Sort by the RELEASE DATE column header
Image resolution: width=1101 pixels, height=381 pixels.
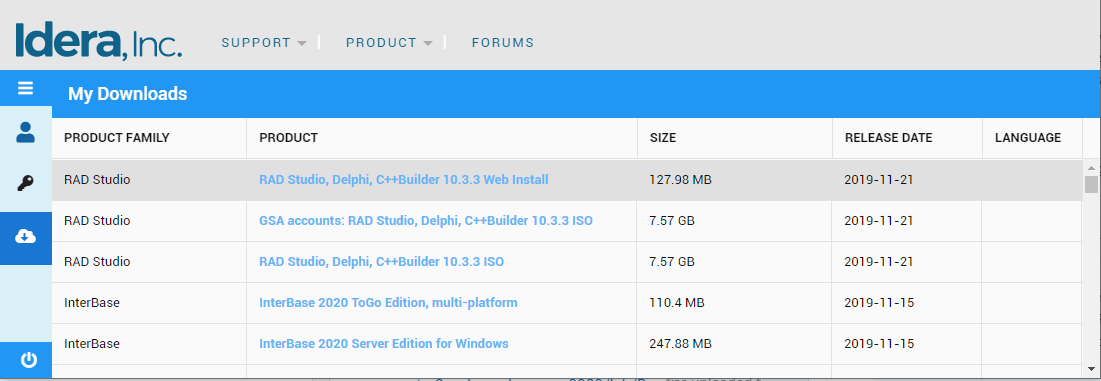[888, 138]
